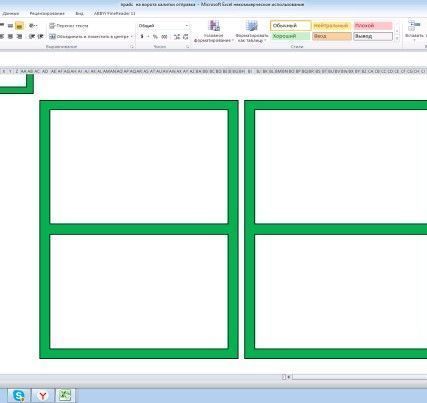Image resolution: width=427 pixels, height=403 pixels.
Task: Open the ABBYY FineReader 11 tab
Action: (x=115, y=14)
